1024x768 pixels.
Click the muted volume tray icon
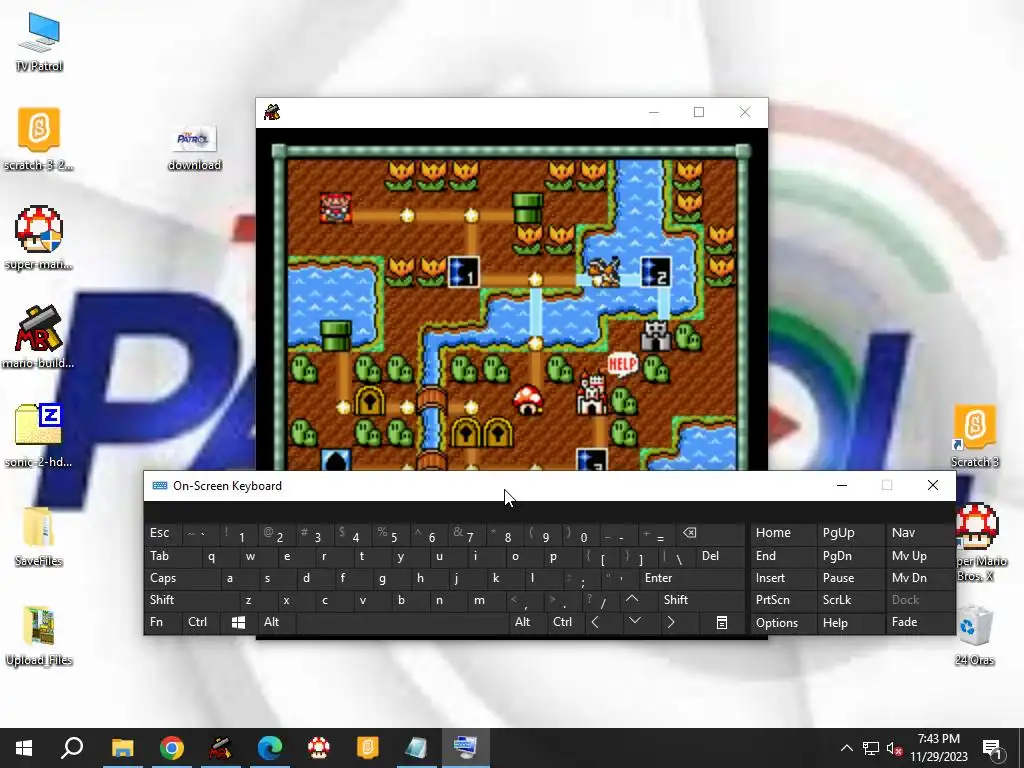click(x=895, y=748)
